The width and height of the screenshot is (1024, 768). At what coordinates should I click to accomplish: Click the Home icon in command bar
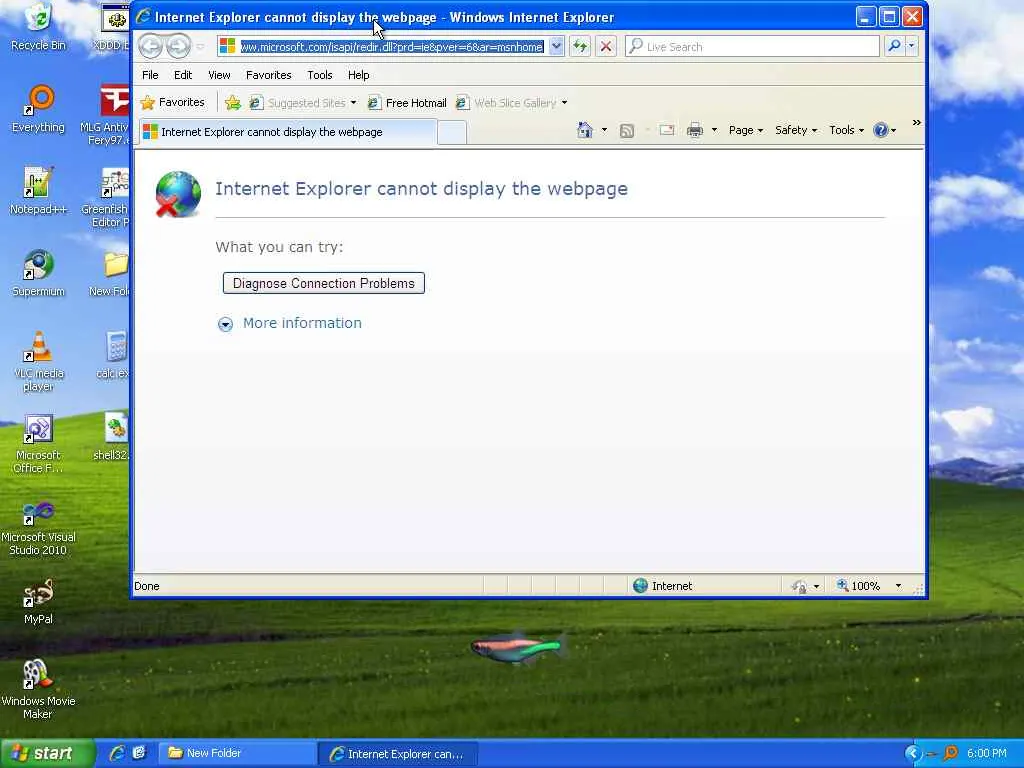pos(584,130)
